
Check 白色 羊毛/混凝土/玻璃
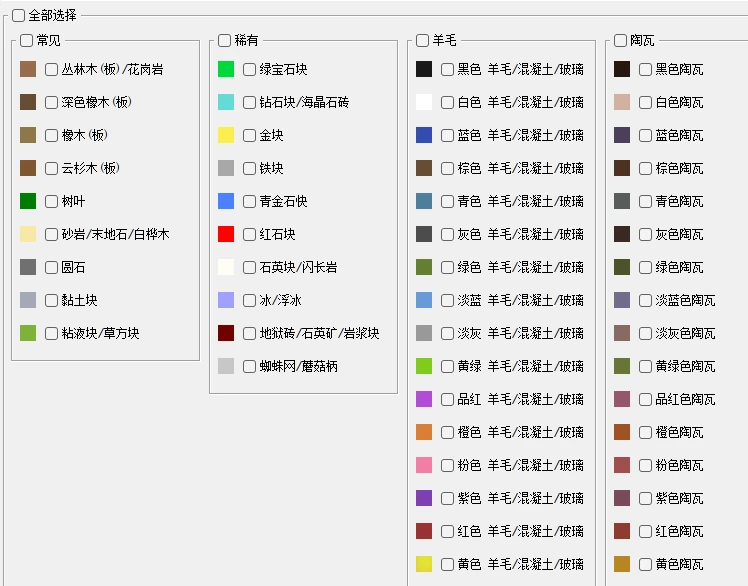(447, 102)
